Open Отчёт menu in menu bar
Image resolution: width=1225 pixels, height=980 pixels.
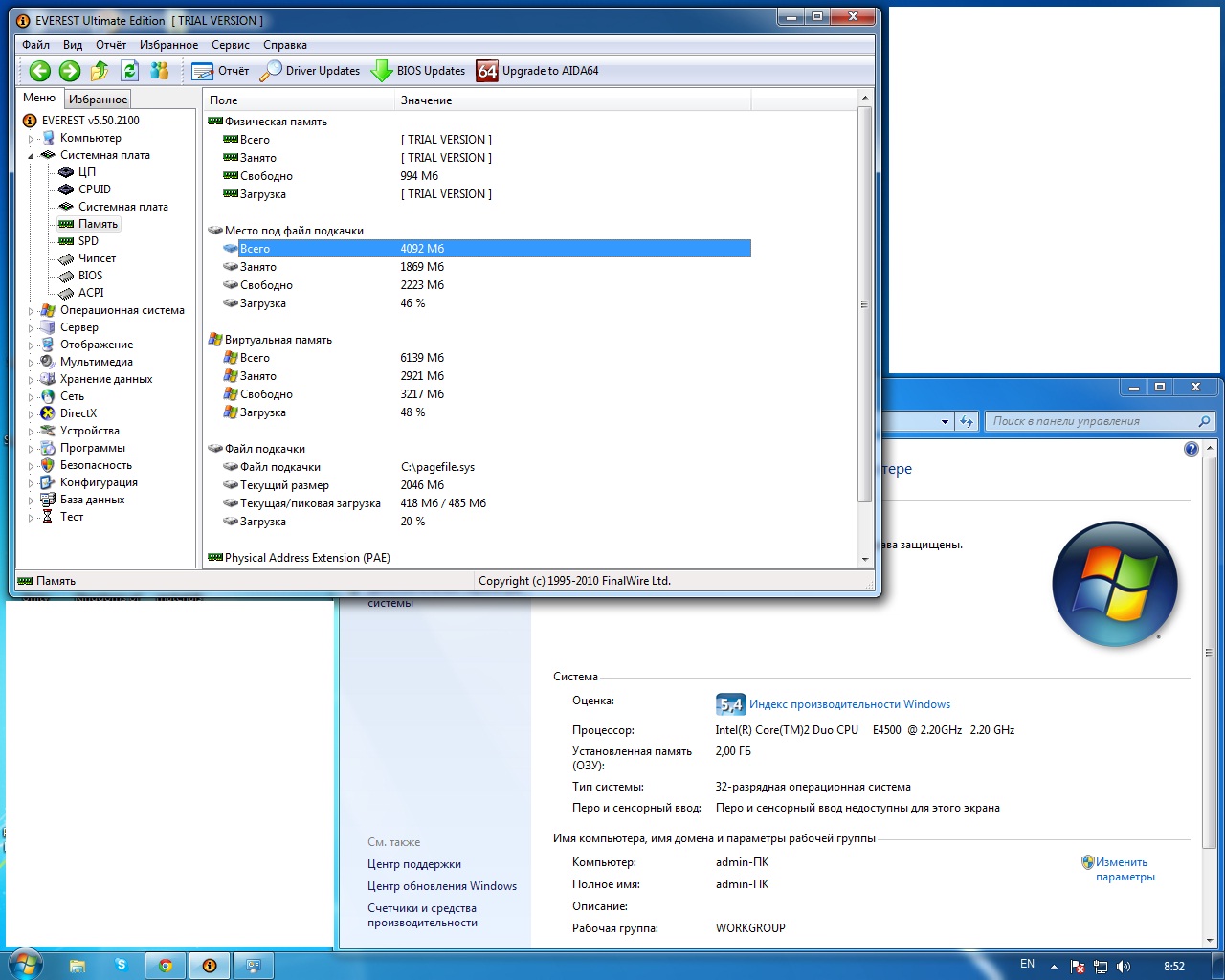111,45
